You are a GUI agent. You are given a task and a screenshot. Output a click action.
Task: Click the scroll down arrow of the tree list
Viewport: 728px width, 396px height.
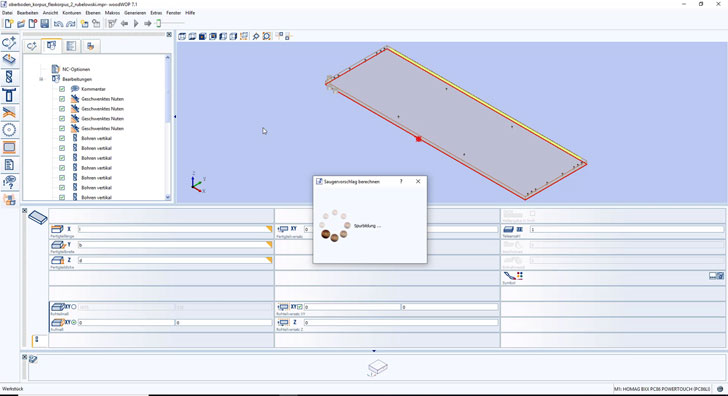168,197
